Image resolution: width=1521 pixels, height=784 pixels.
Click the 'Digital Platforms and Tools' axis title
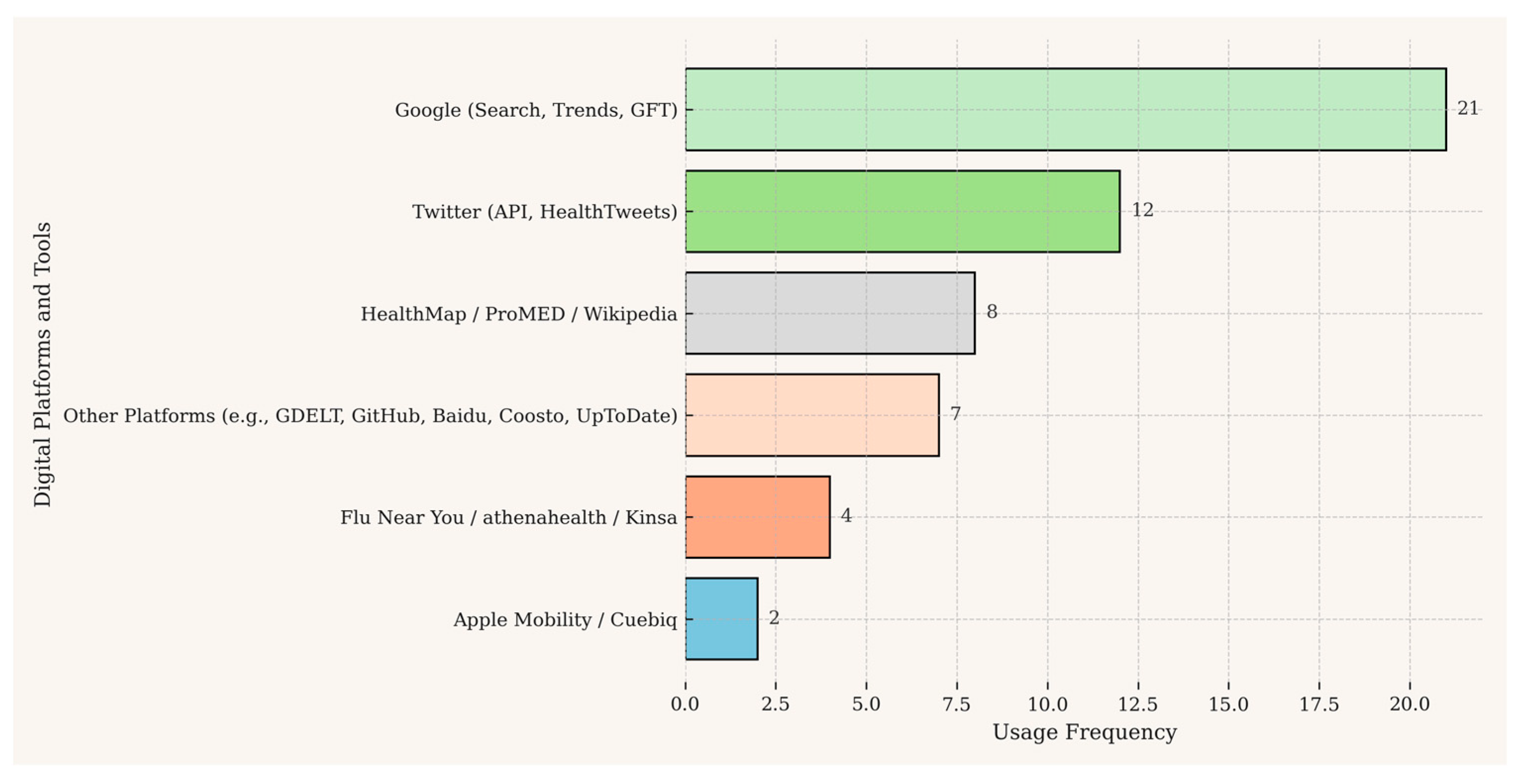(43, 364)
